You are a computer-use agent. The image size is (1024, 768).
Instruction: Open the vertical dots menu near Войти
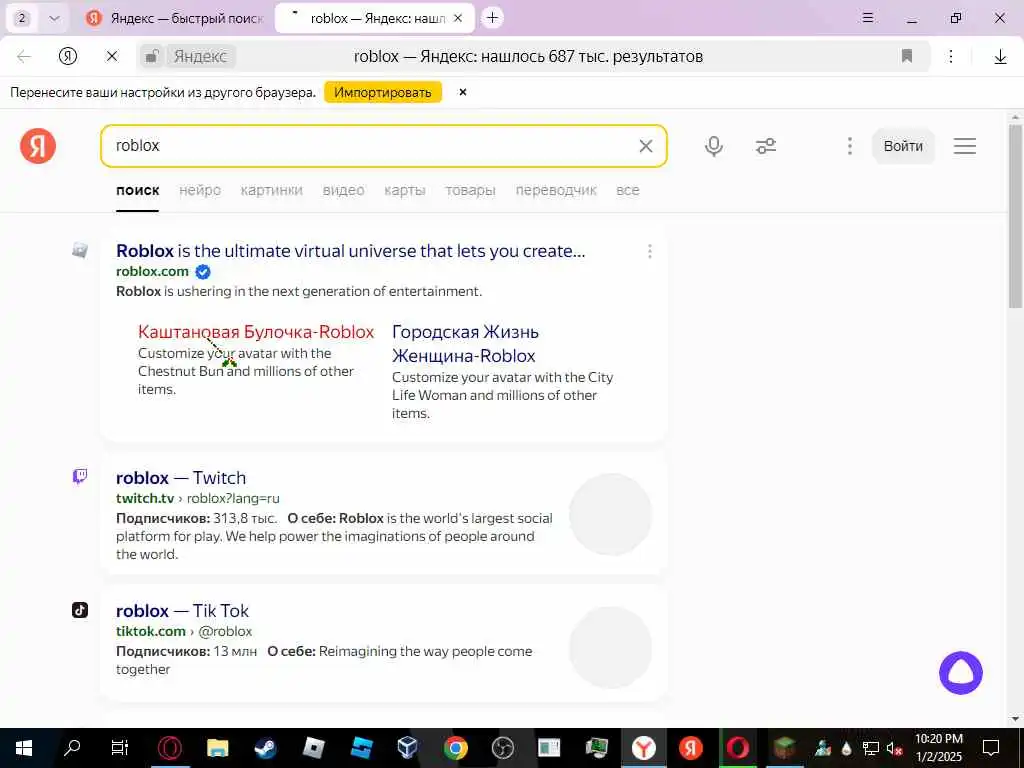coord(850,146)
